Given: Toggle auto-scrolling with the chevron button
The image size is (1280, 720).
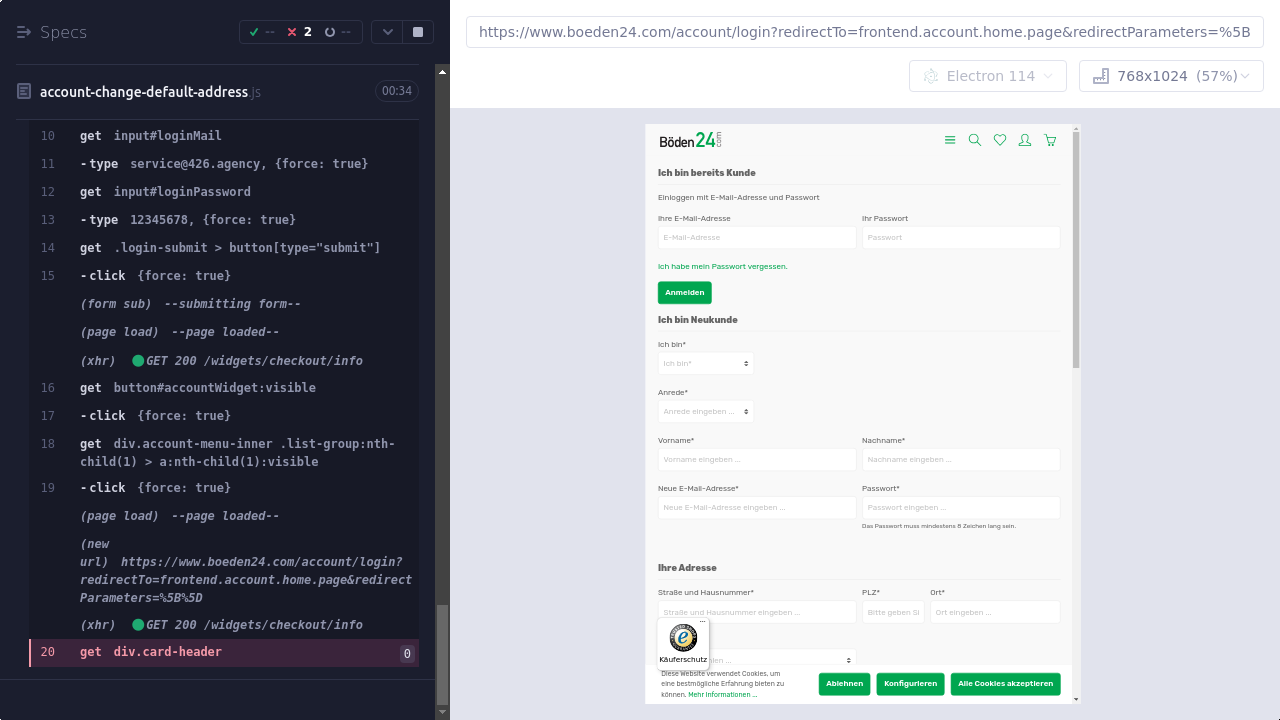Looking at the screenshot, I should 387,32.
